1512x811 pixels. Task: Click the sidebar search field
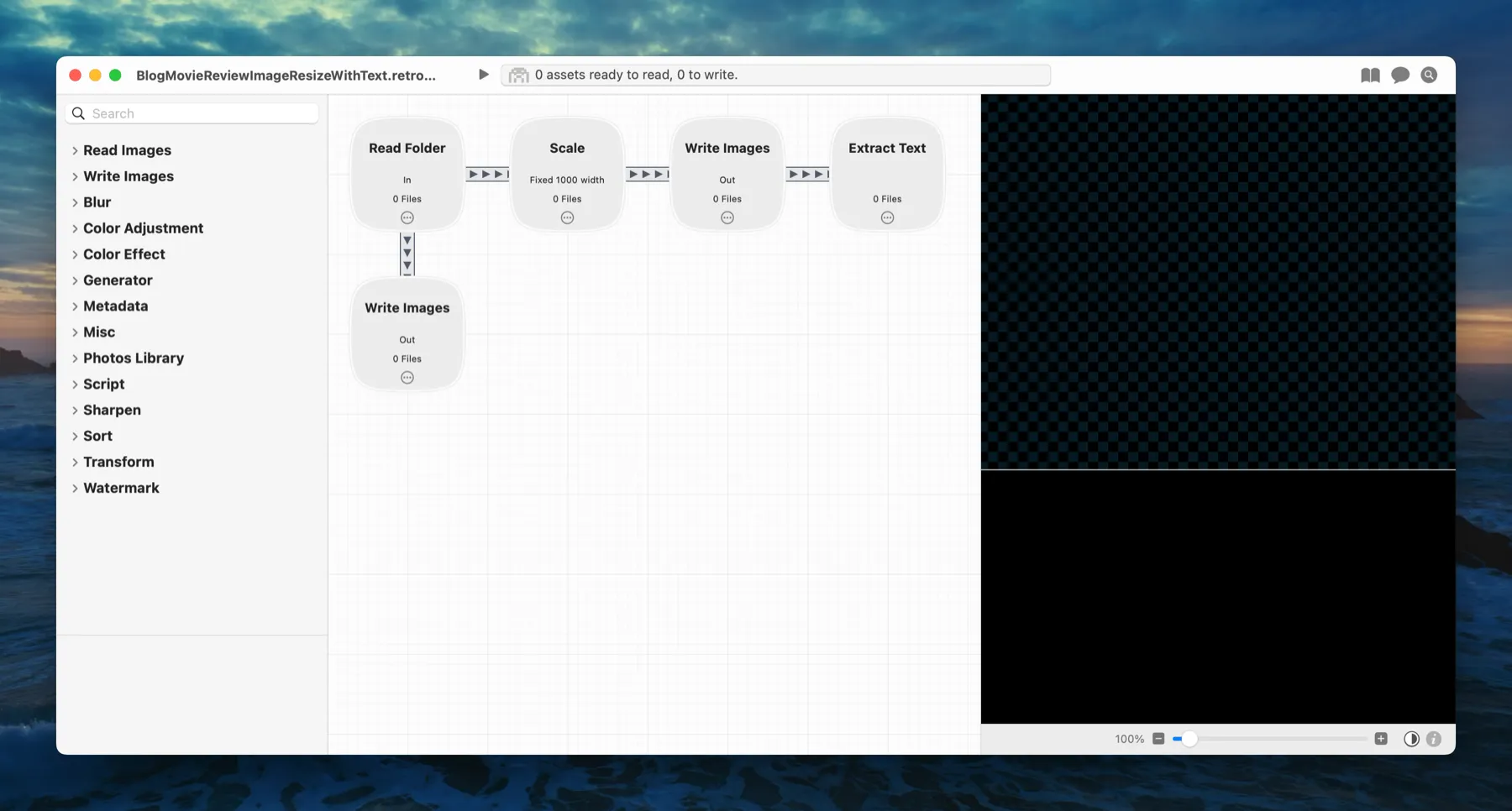click(192, 112)
